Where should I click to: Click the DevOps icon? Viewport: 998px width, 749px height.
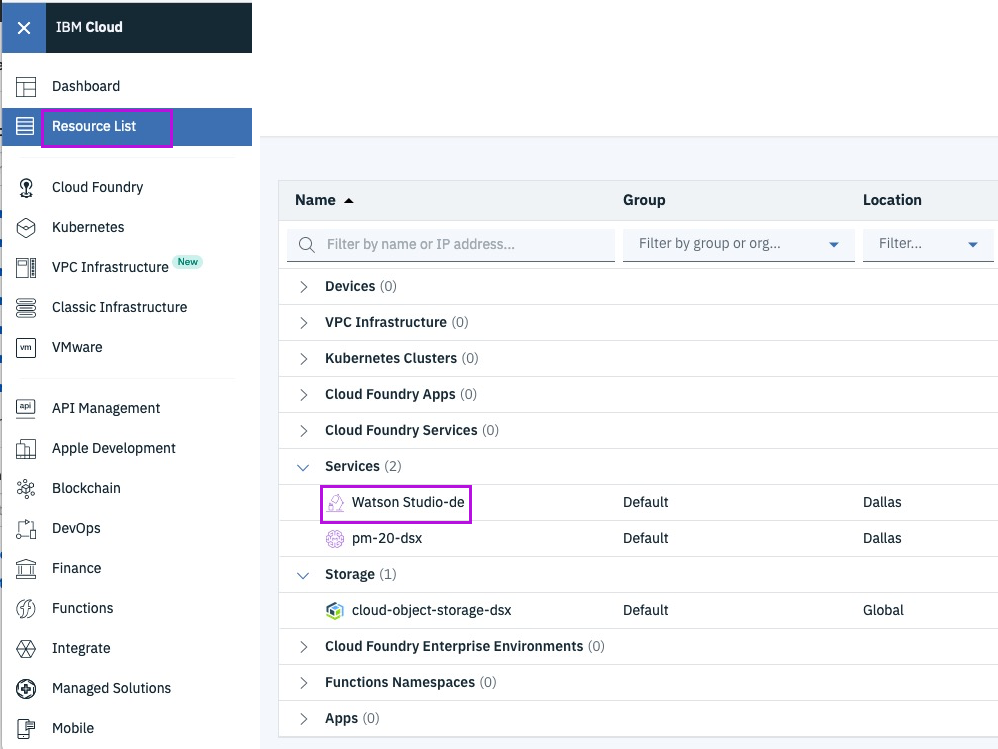[25, 529]
